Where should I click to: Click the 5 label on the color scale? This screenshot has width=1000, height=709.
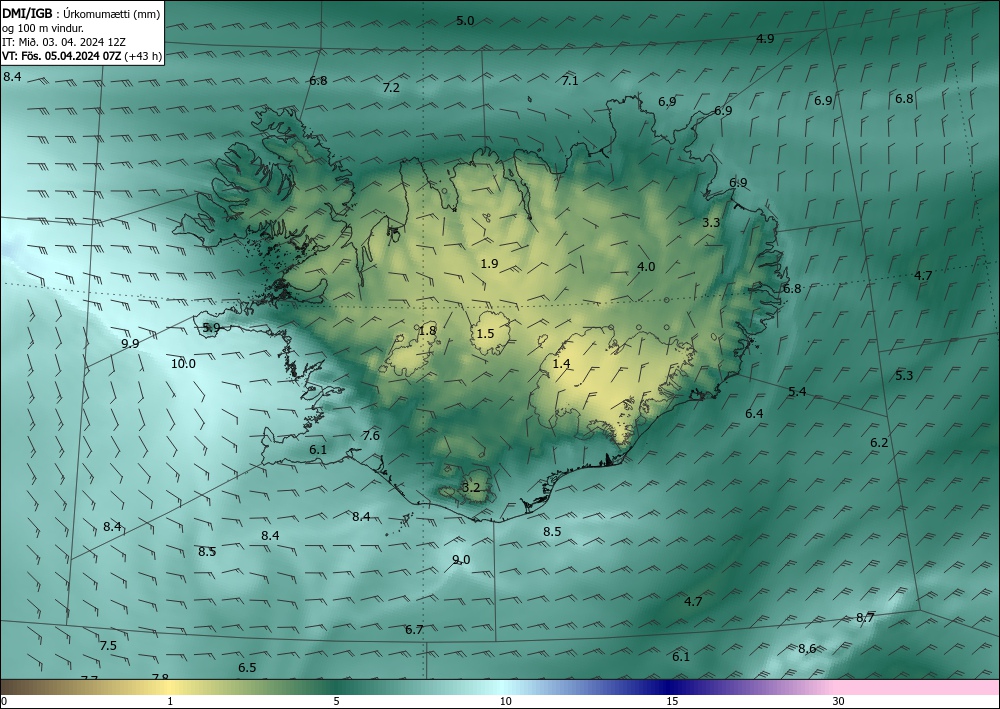336,701
